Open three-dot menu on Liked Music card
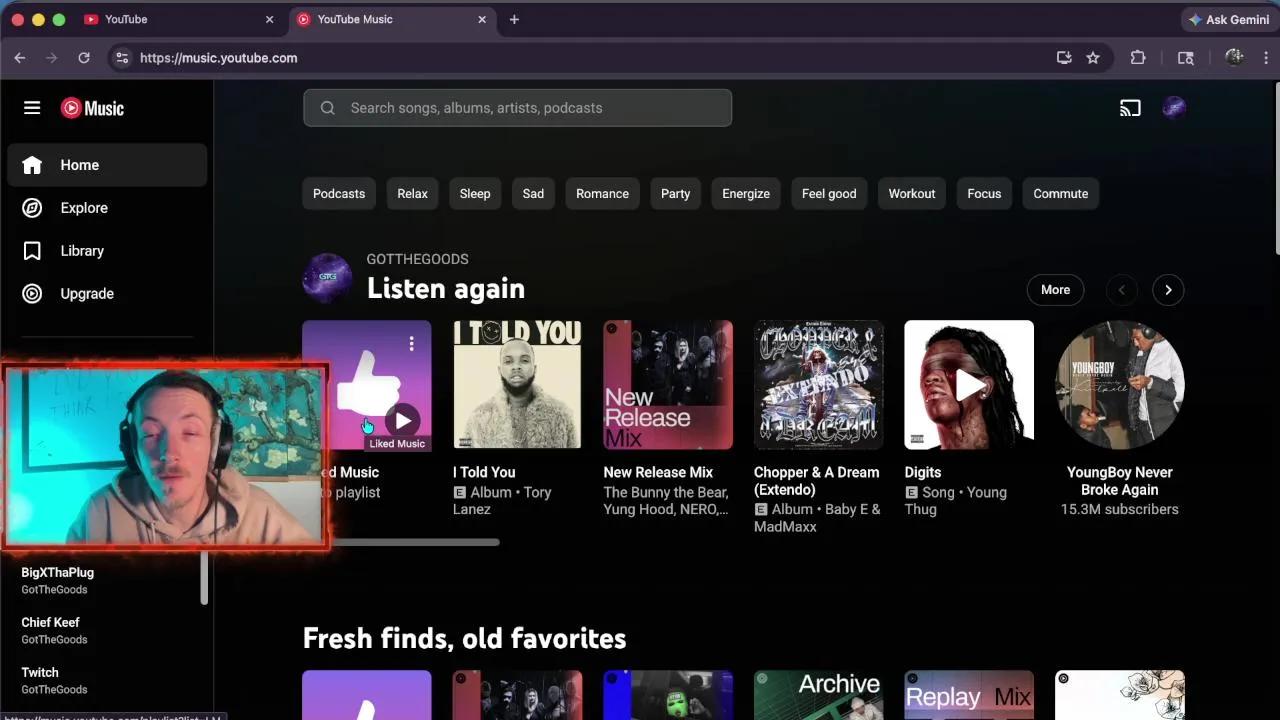Image resolution: width=1280 pixels, height=720 pixels. point(411,344)
